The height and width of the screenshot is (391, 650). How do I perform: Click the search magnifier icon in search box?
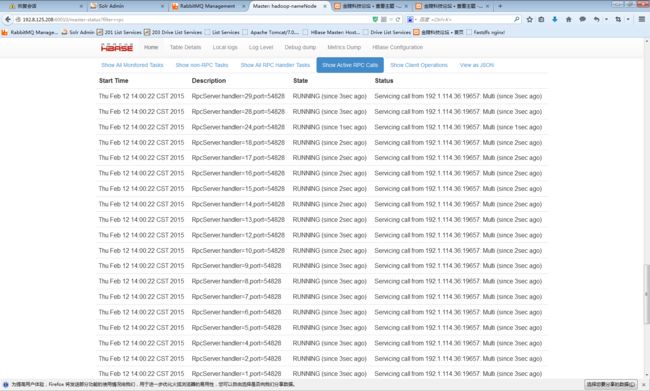click(517, 19)
